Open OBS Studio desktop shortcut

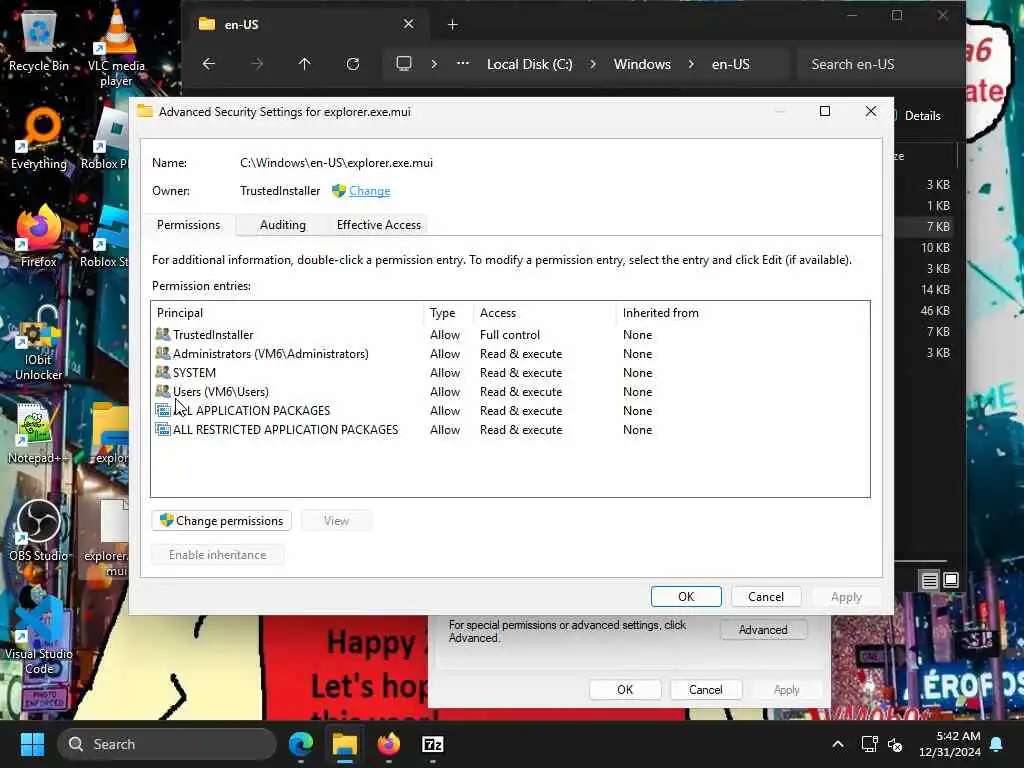39,530
